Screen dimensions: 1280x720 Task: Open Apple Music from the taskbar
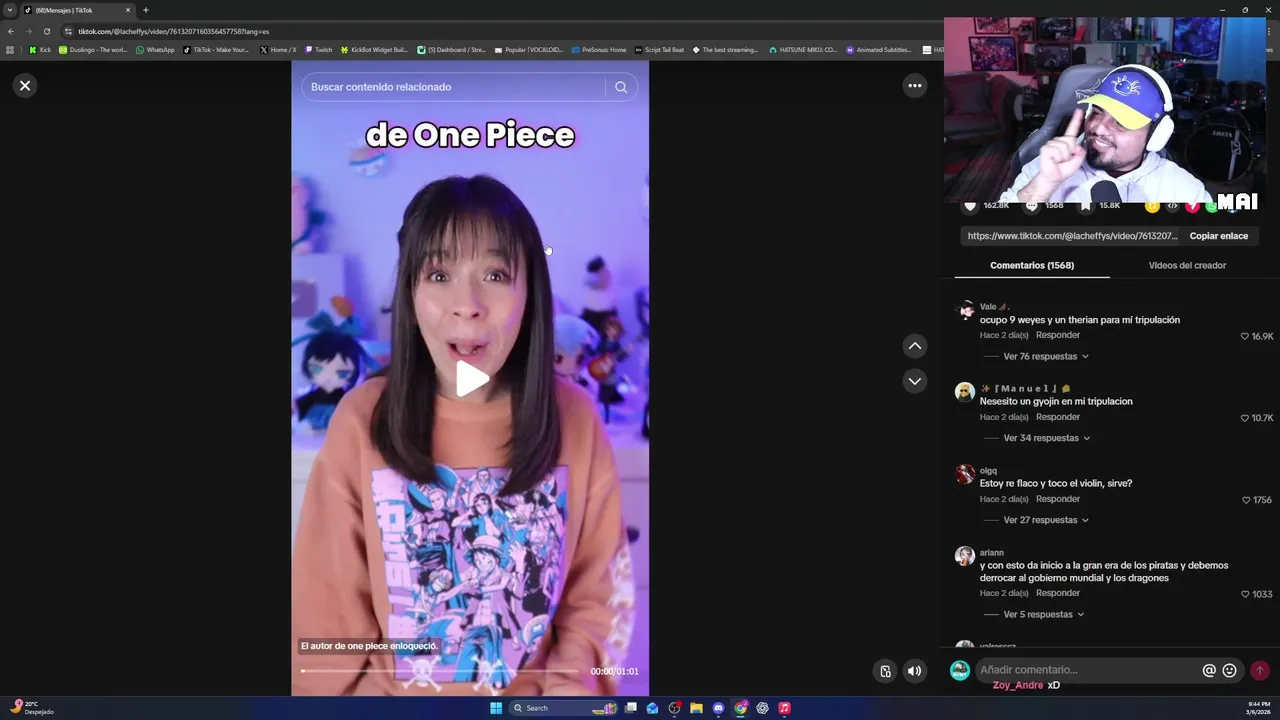pyautogui.click(x=784, y=708)
